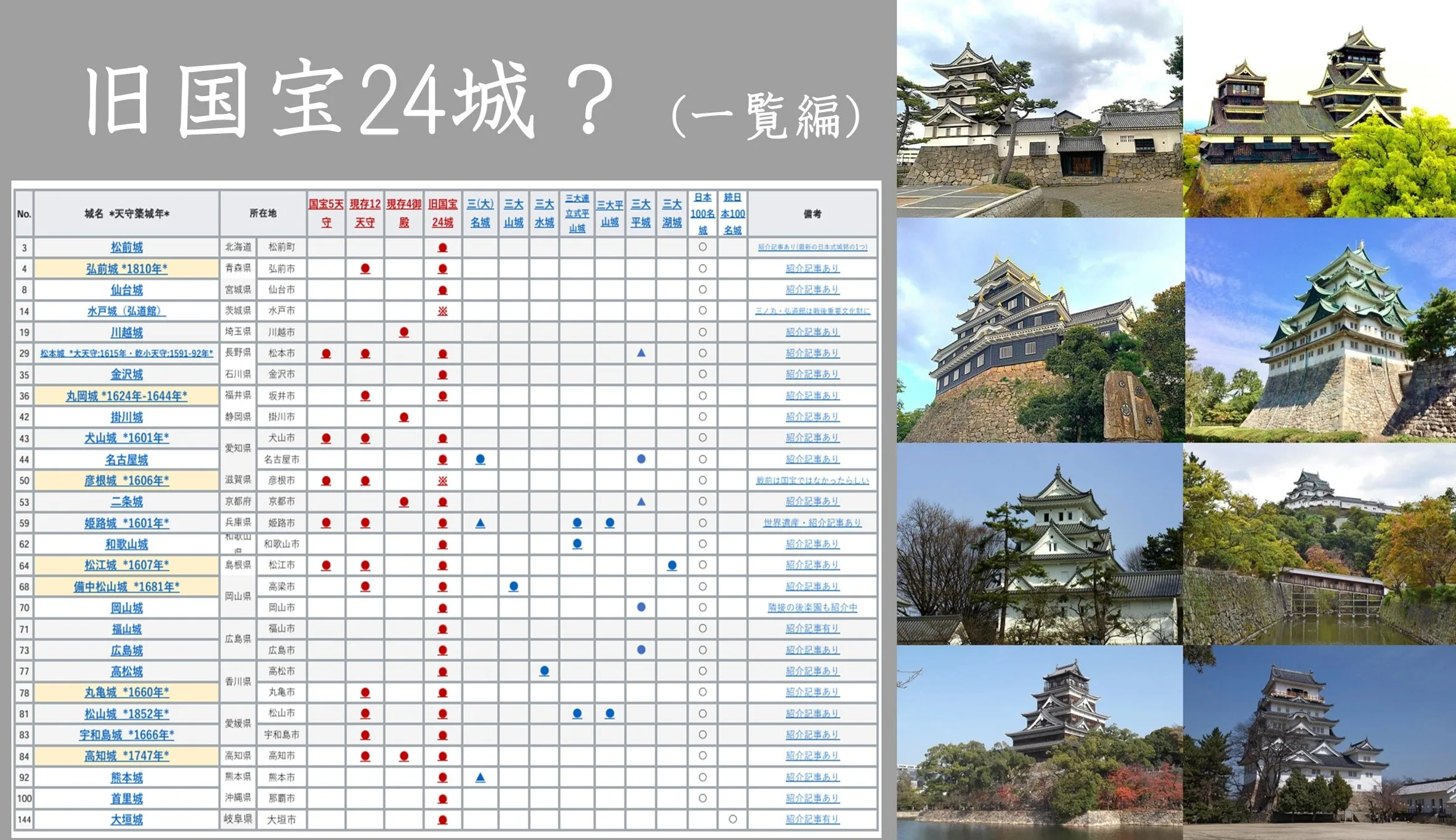
Task: Select the 旧国宝24城 column header
Action: (442, 212)
